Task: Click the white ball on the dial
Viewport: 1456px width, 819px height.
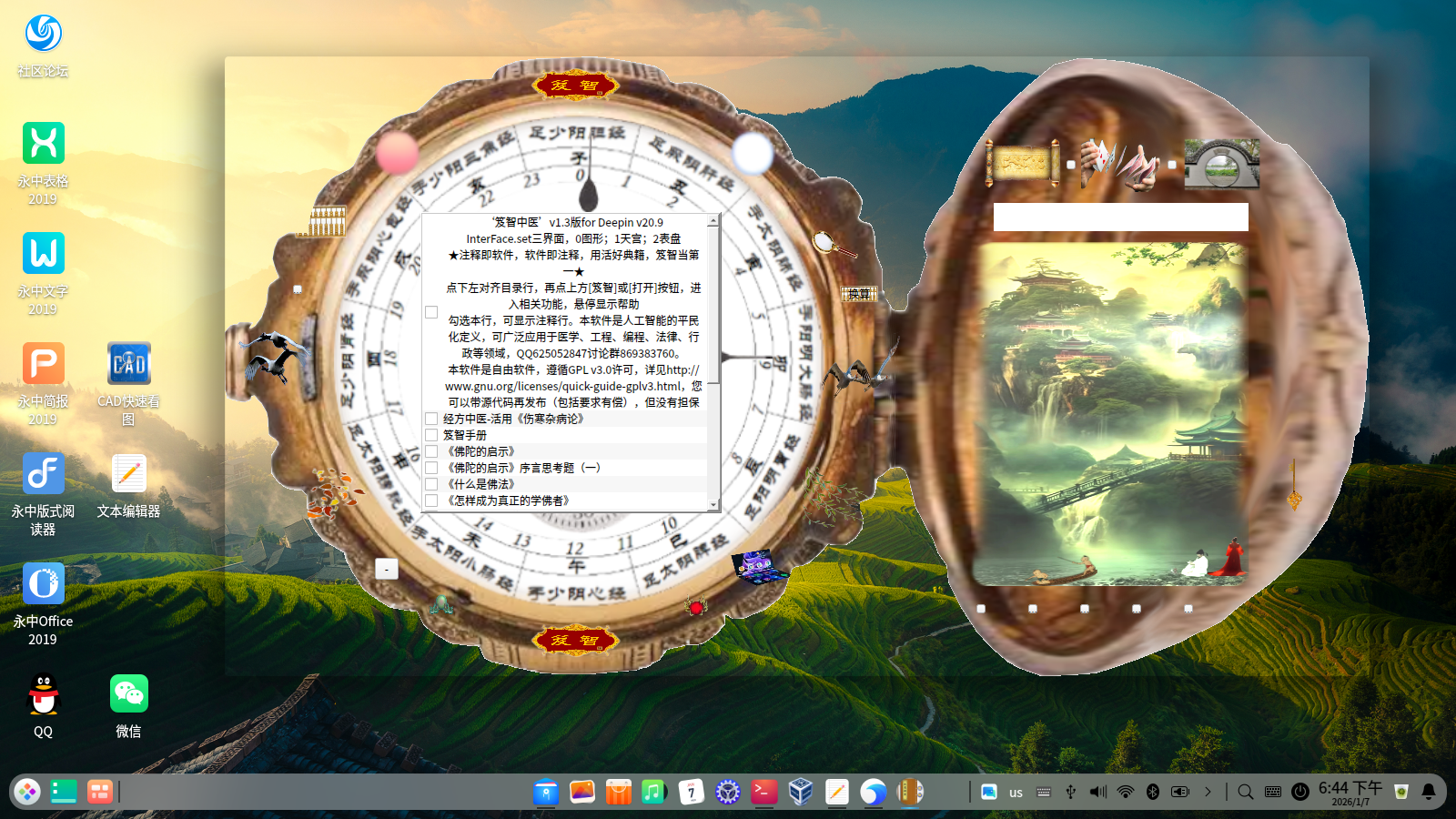Action: click(x=753, y=153)
